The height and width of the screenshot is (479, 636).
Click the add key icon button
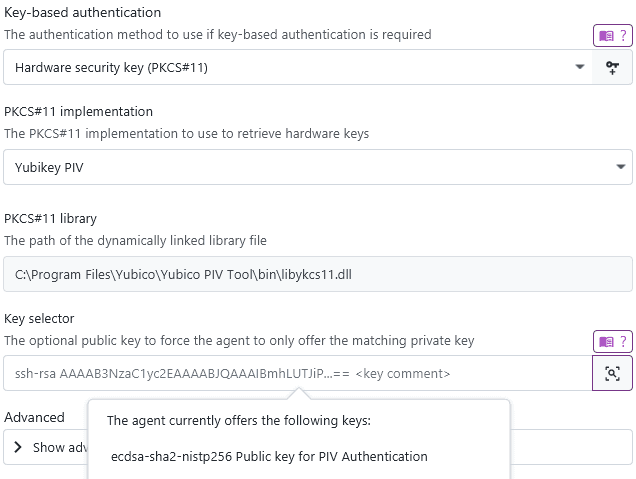[612, 67]
